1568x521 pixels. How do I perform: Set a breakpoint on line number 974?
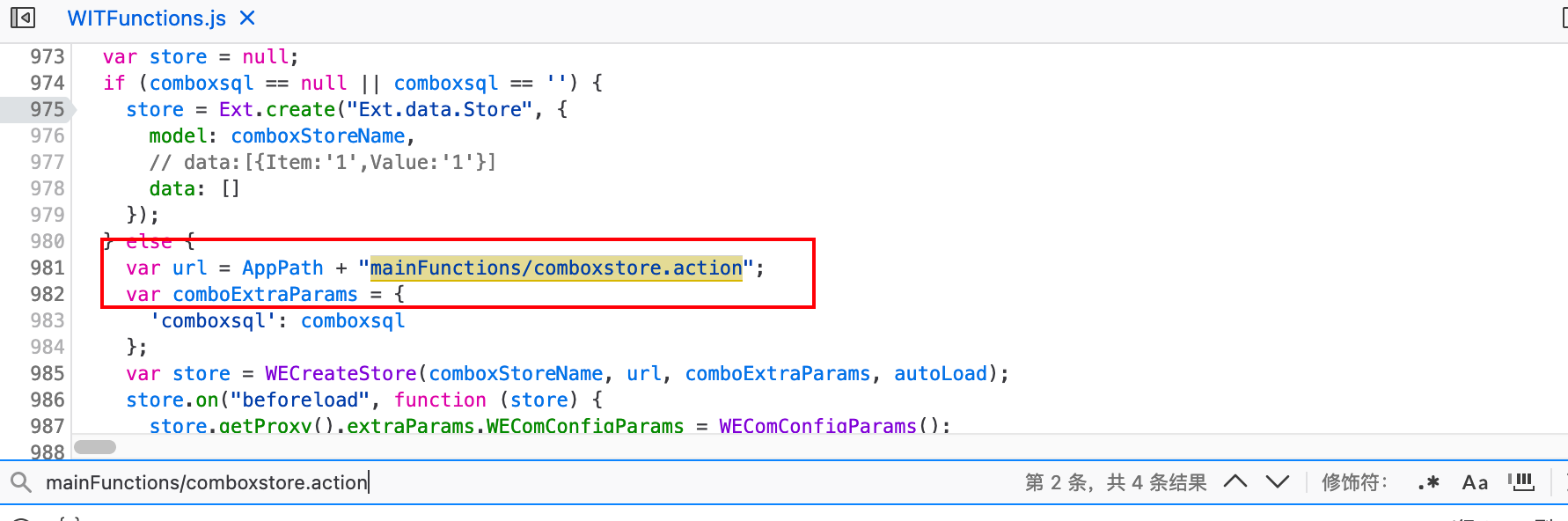click(x=48, y=83)
